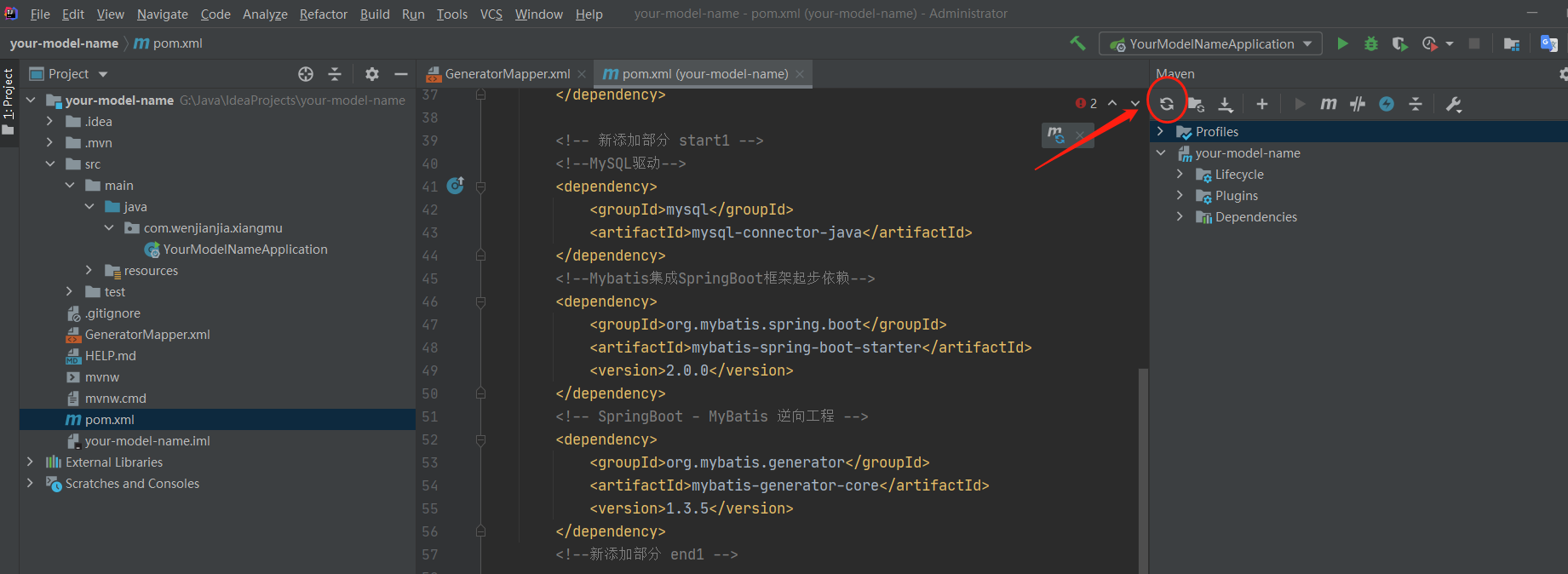Open the run configuration dropdown

pyautogui.click(x=1210, y=43)
